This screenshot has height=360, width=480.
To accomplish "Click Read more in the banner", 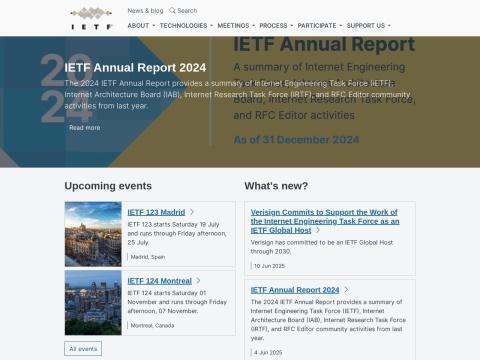I will pyautogui.click(x=85, y=128).
